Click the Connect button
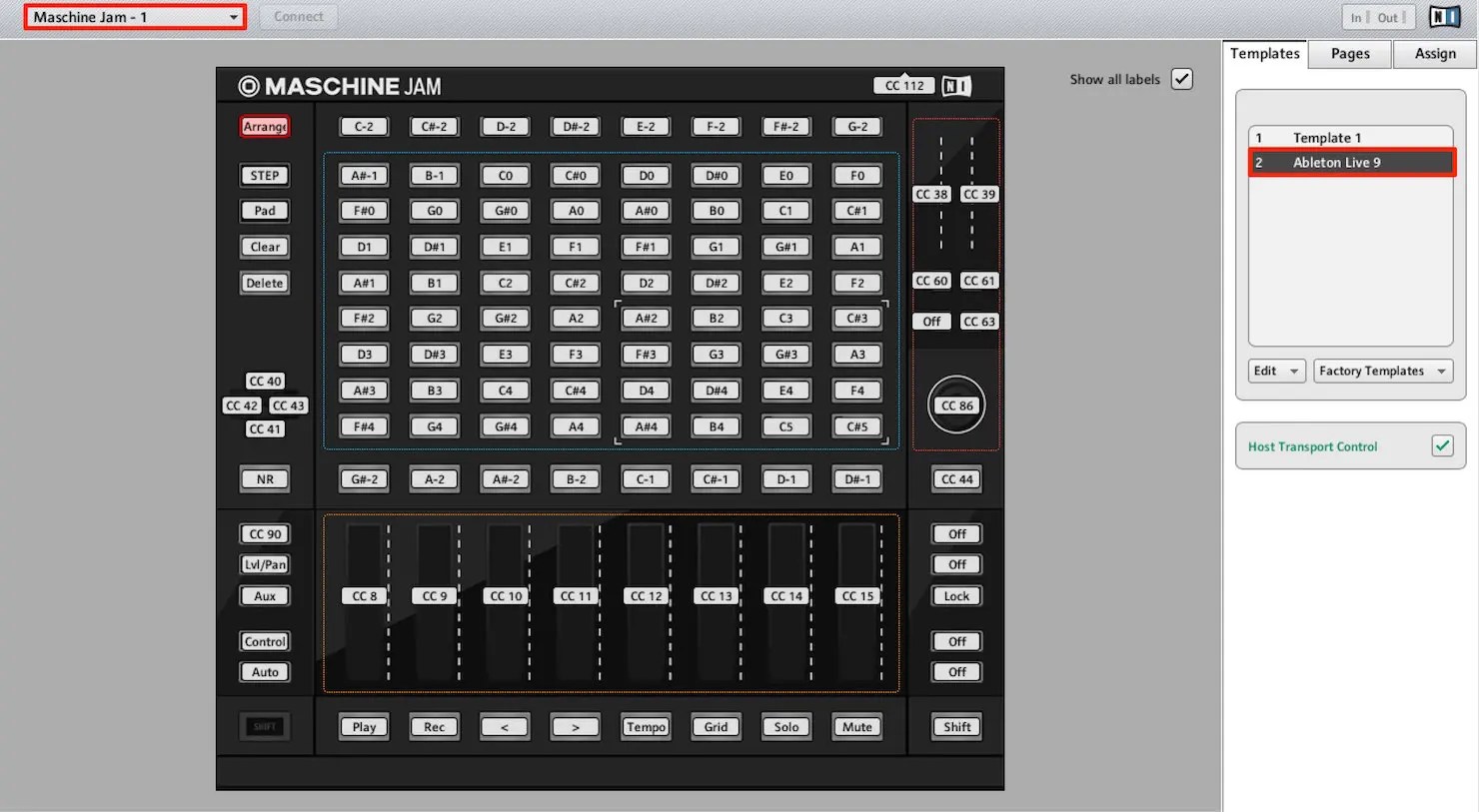 tap(298, 16)
